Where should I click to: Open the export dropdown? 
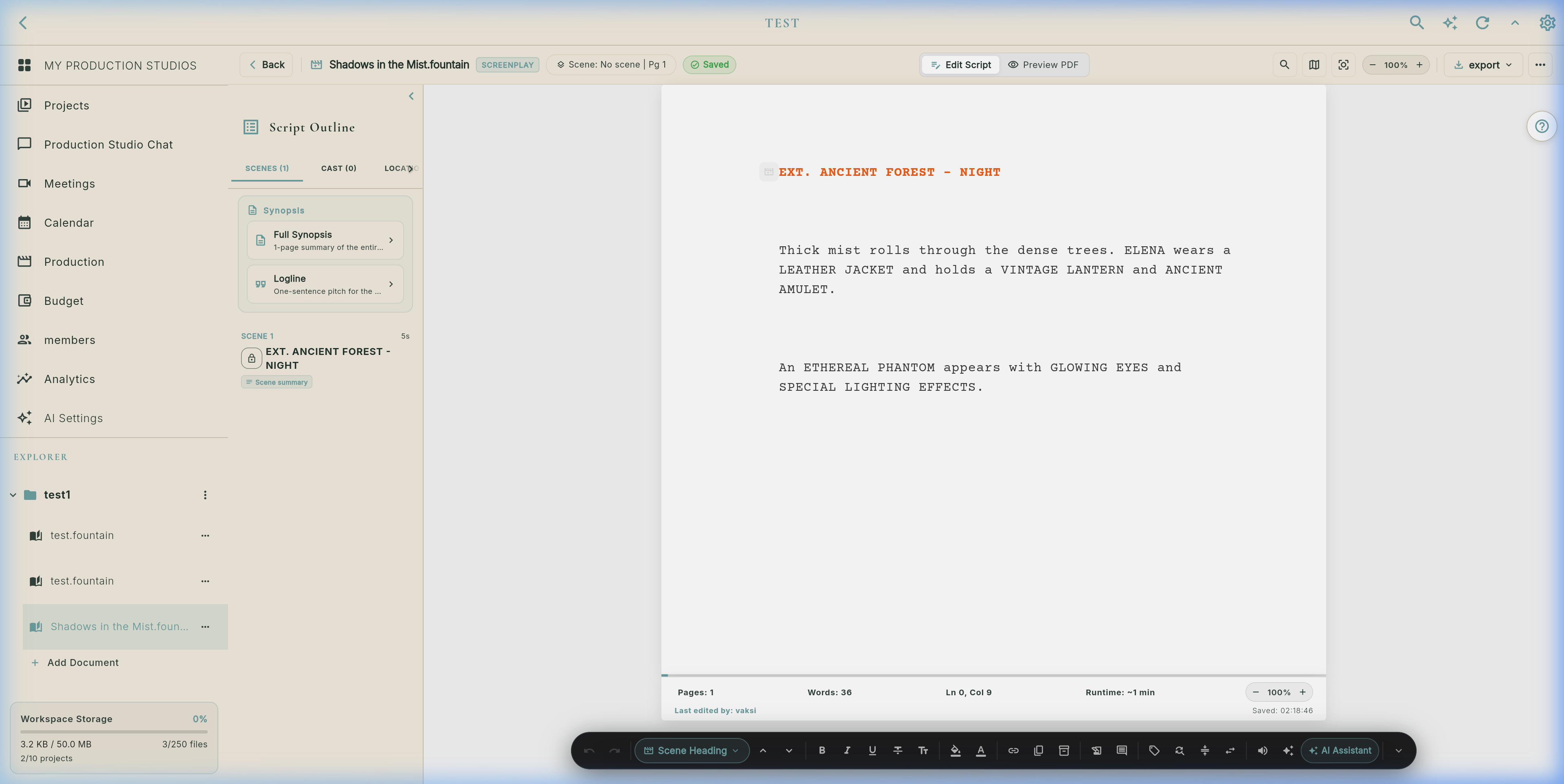1483,65
